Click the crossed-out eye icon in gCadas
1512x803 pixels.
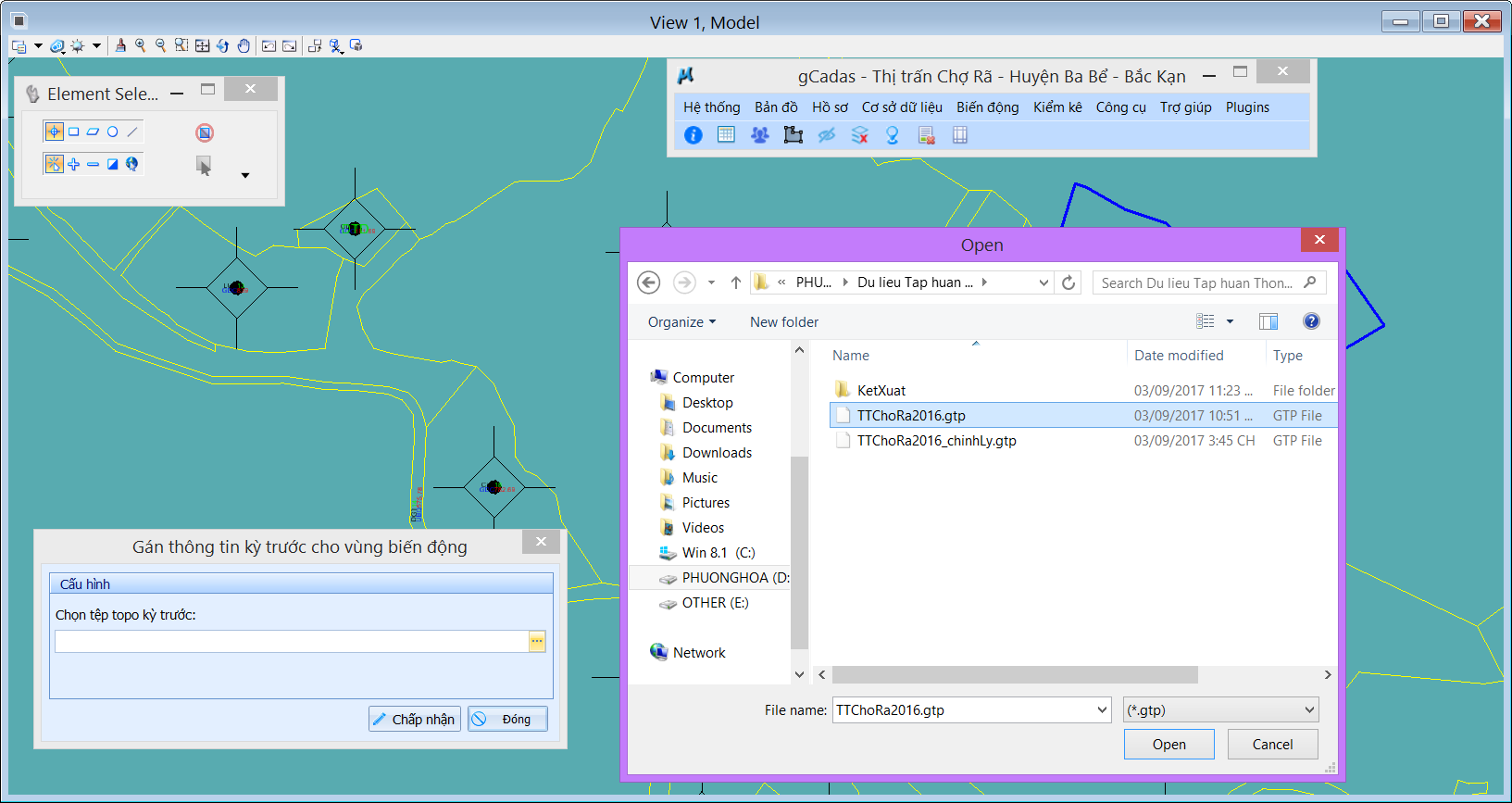[x=826, y=135]
